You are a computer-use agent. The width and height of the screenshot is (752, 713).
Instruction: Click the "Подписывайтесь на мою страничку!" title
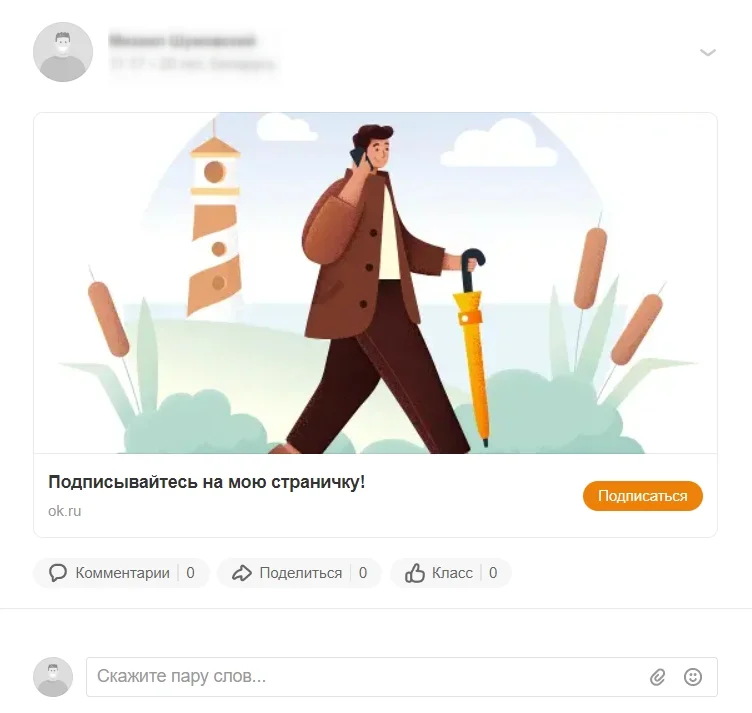tap(207, 482)
